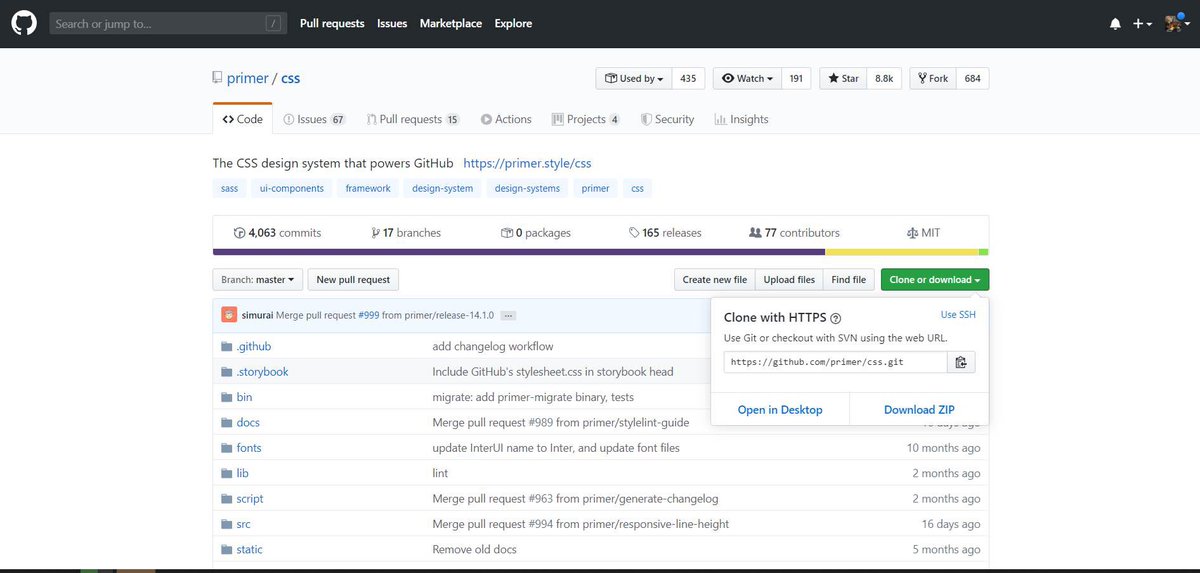Open the user avatar menu
This screenshot has width=1200, height=573.
pos(1177,24)
